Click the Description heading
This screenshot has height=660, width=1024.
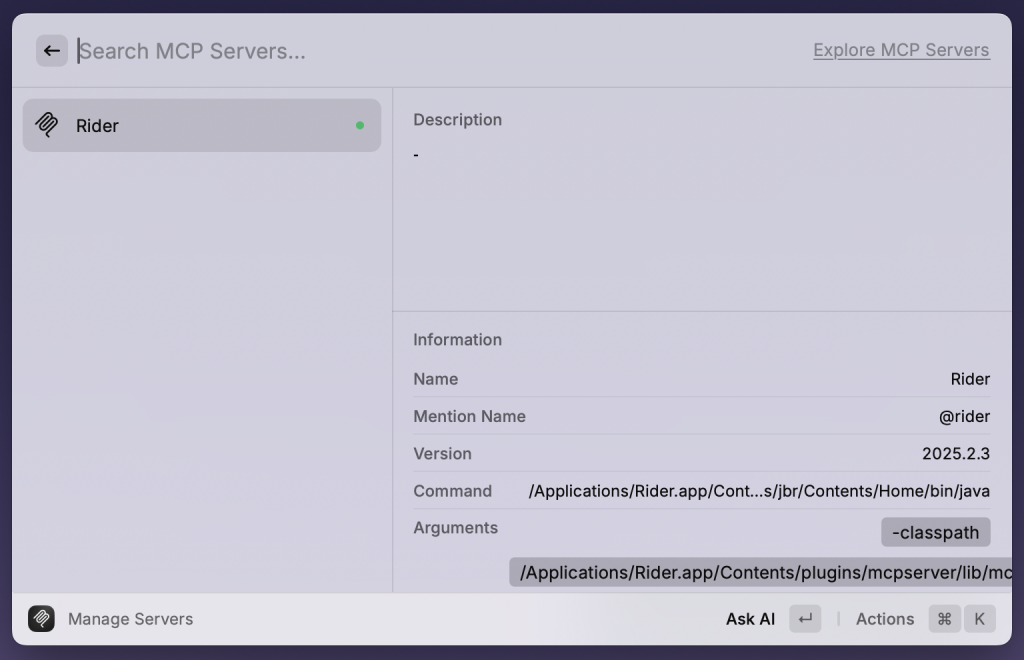pos(457,119)
